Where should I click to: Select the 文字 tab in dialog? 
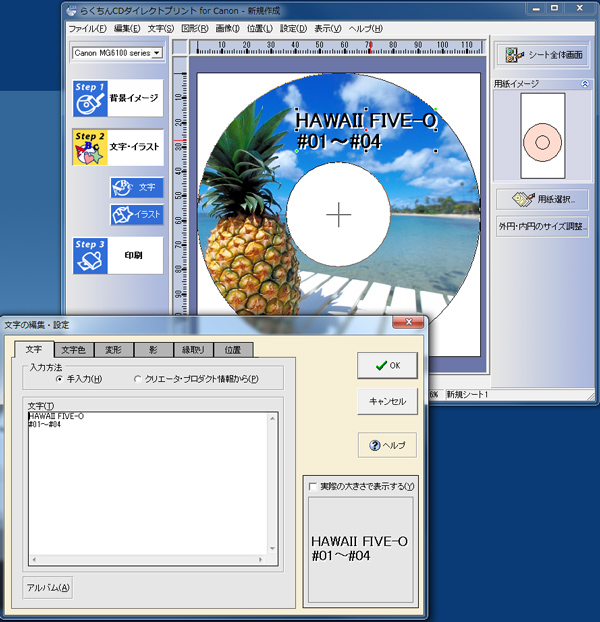[x=34, y=349]
